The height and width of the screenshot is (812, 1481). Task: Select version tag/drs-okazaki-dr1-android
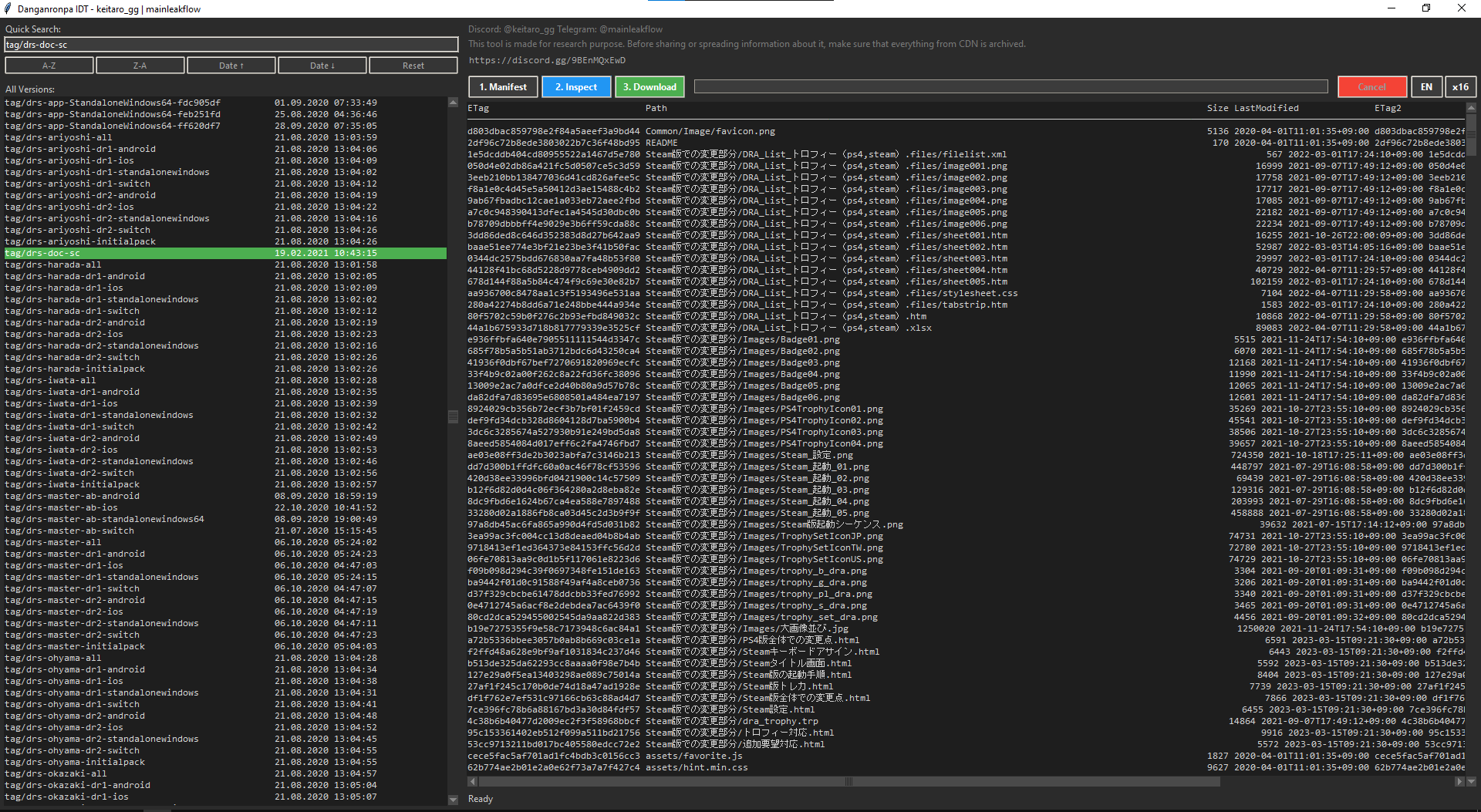[x=225, y=785]
